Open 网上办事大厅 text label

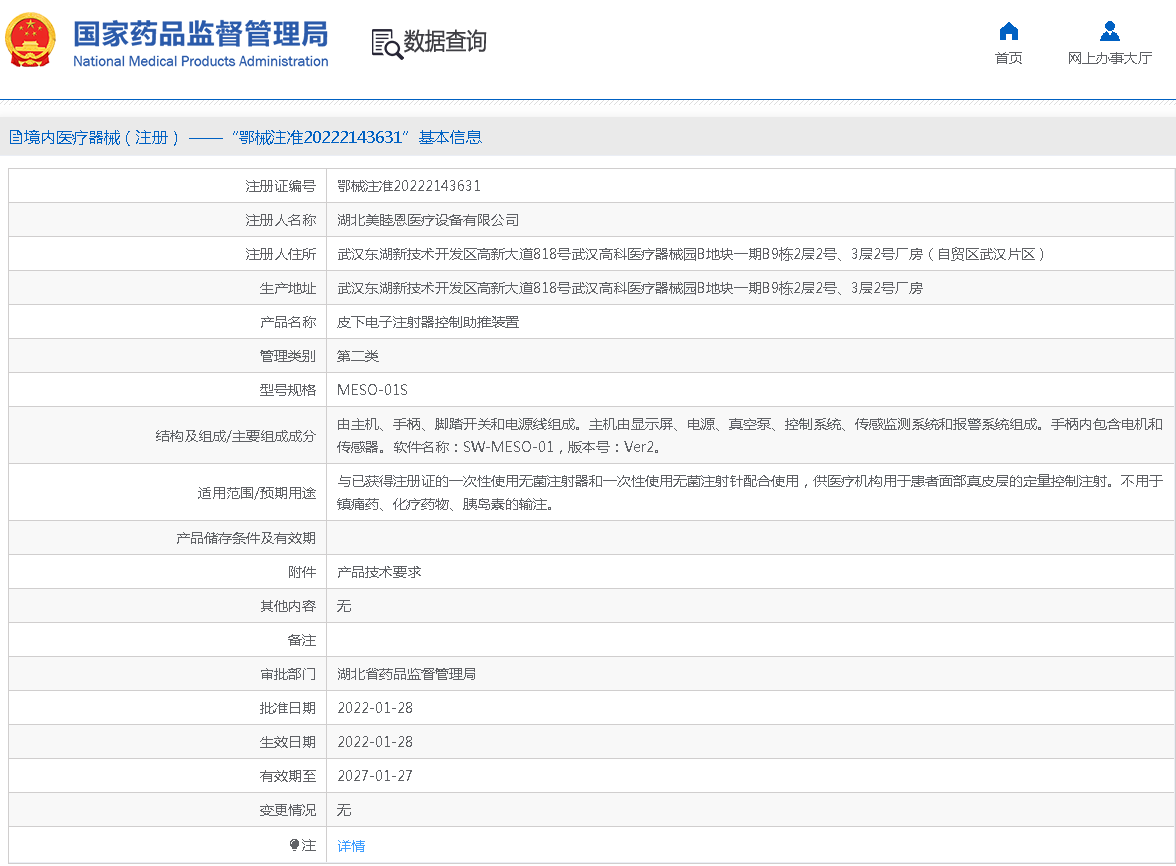[x=1109, y=58]
